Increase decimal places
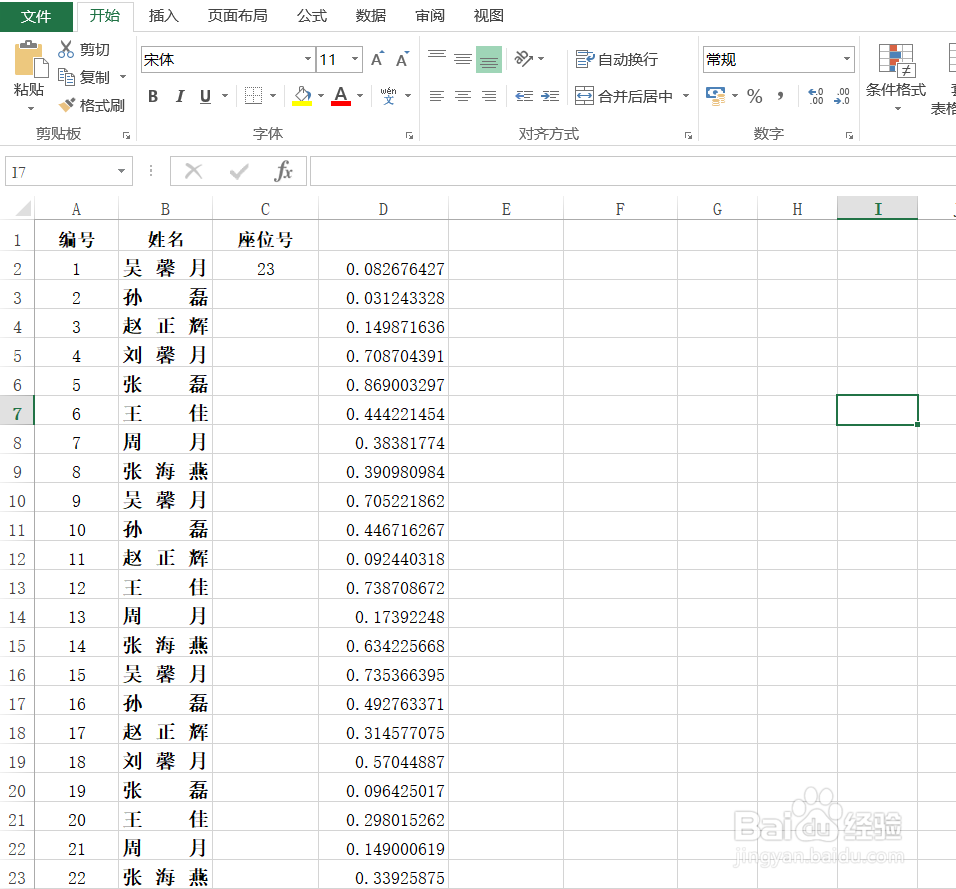 [x=816, y=96]
